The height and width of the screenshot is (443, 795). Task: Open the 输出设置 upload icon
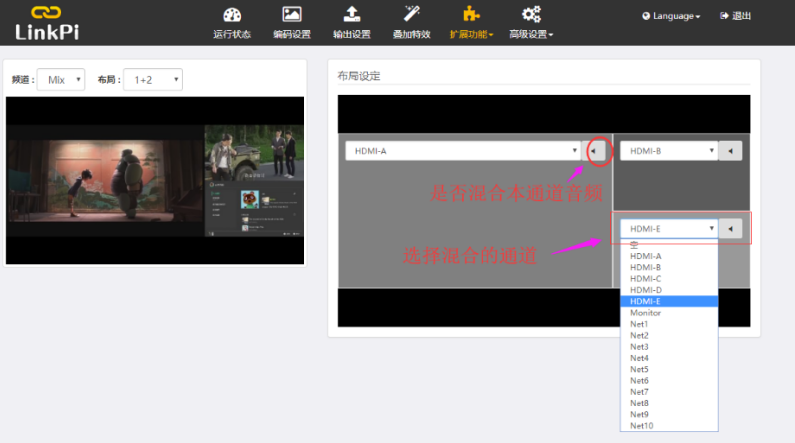tap(352, 14)
